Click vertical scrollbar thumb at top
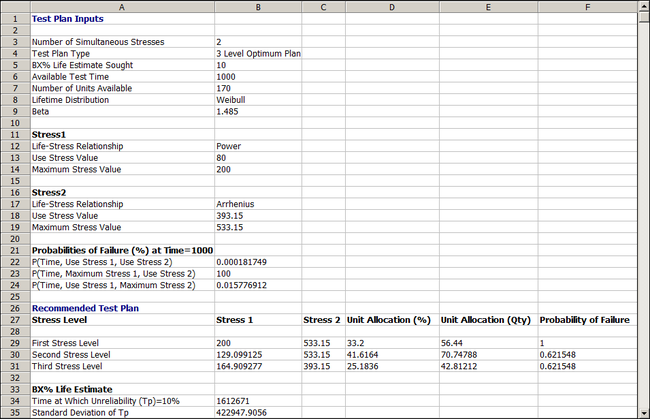The image size is (650, 419). point(644,17)
